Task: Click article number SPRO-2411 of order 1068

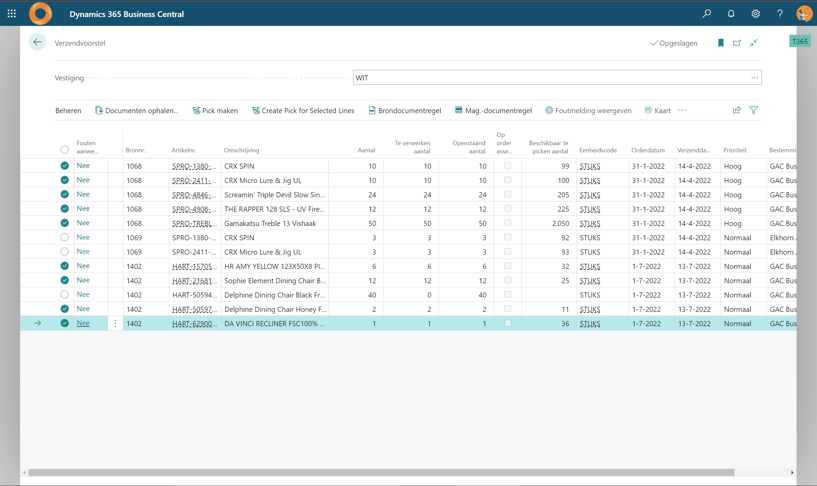Action: (194, 180)
